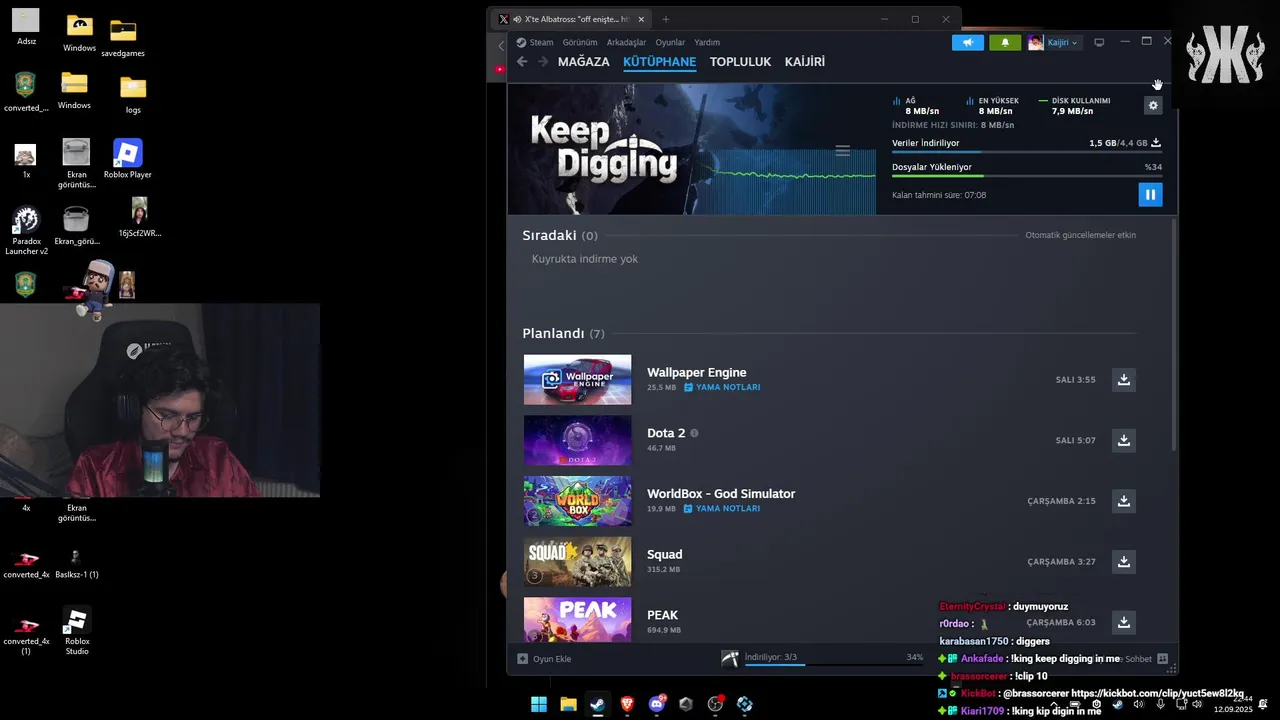
Task: Download the Dota 2 update now
Action: pyautogui.click(x=1124, y=440)
